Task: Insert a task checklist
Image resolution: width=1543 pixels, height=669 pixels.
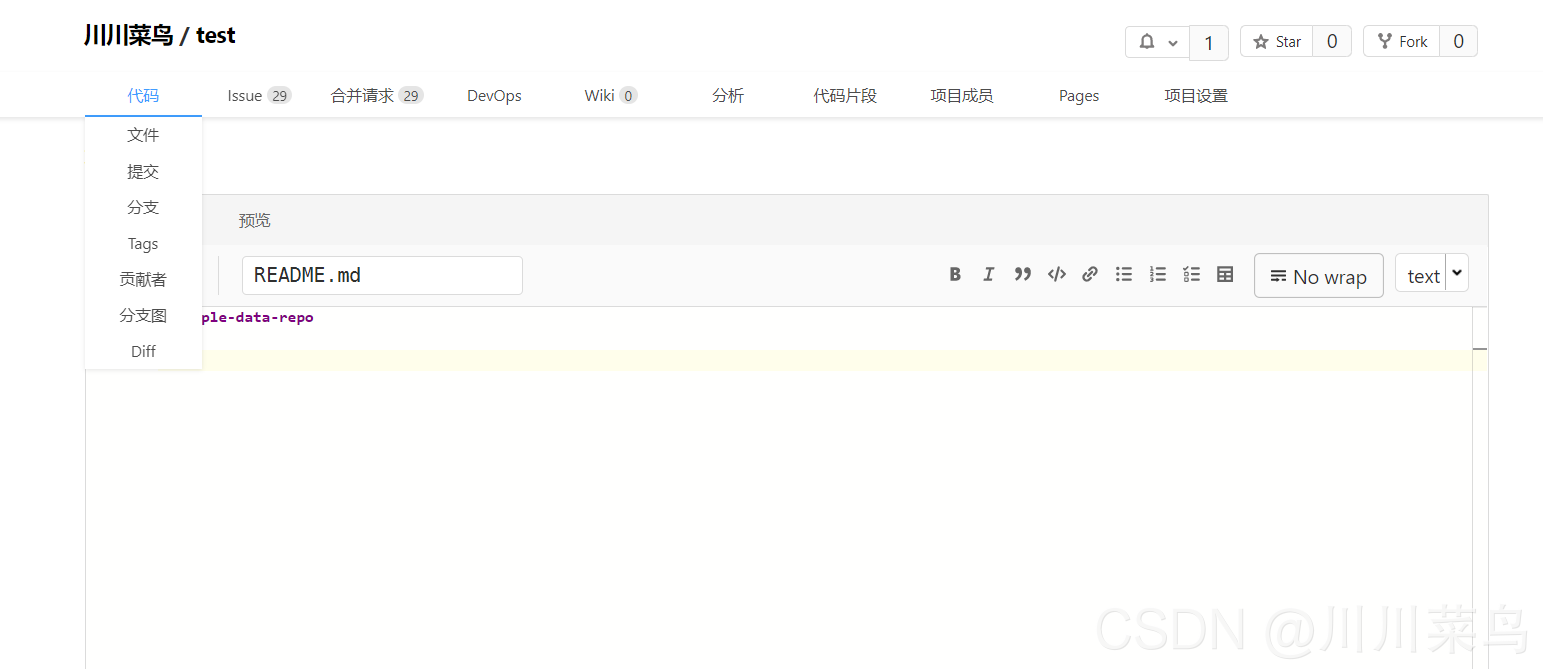Action: coord(1191,275)
